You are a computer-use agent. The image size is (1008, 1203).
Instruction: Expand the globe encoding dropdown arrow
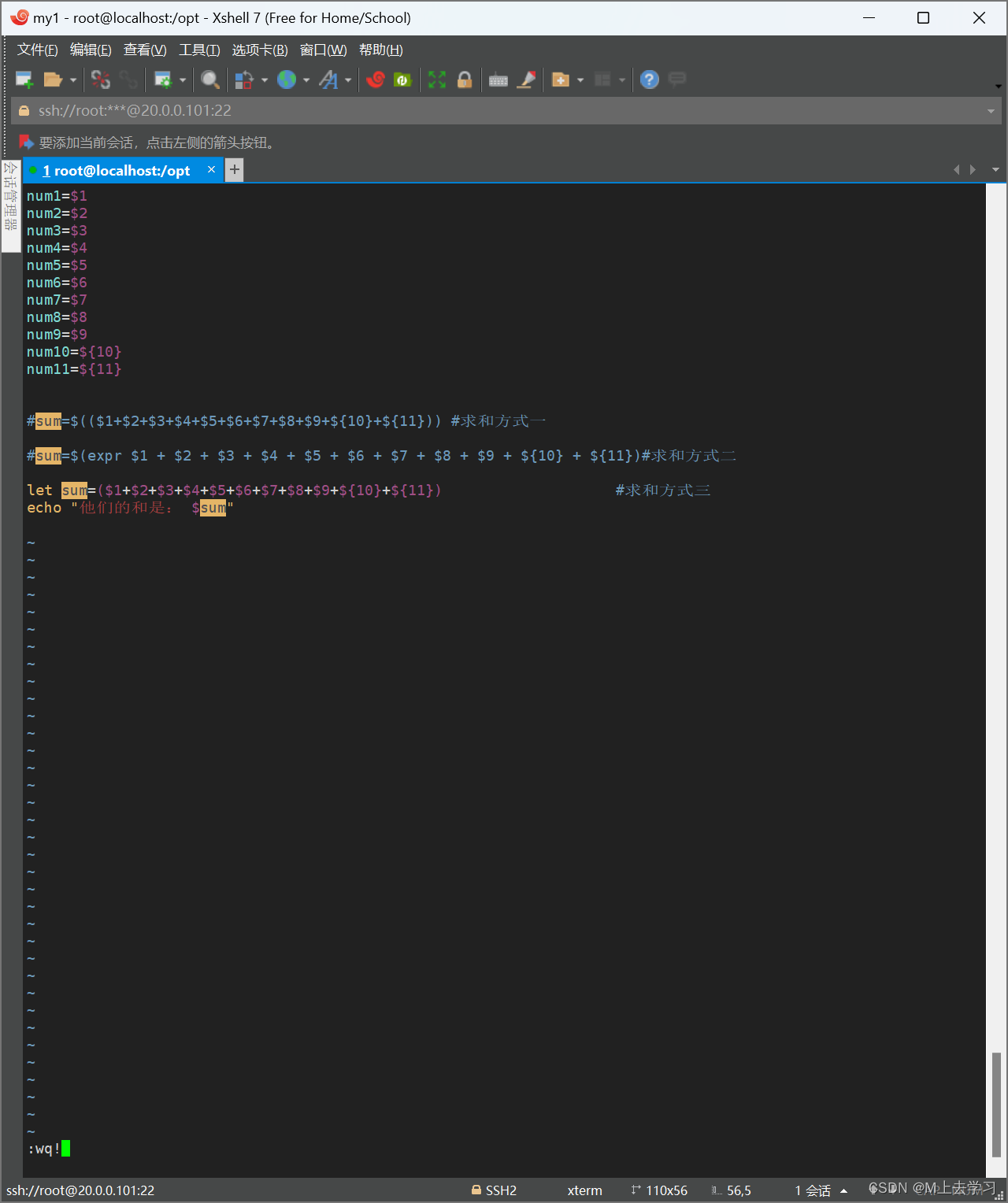pyautogui.click(x=306, y=80)
